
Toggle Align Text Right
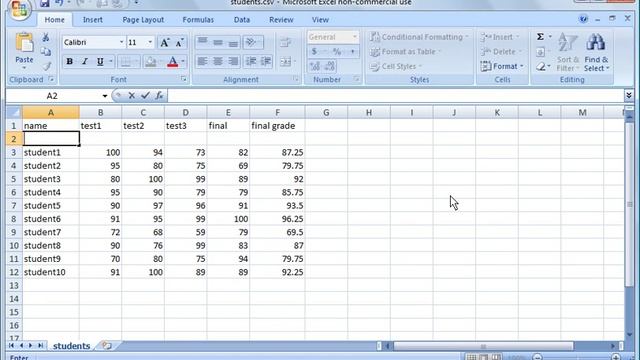[233, 62]
